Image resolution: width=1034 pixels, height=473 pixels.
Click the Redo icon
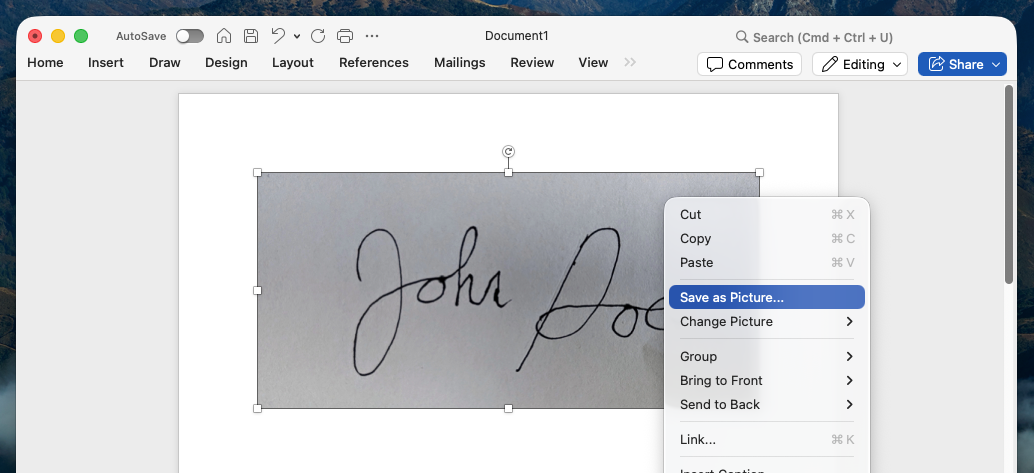[x=318, y=36]
